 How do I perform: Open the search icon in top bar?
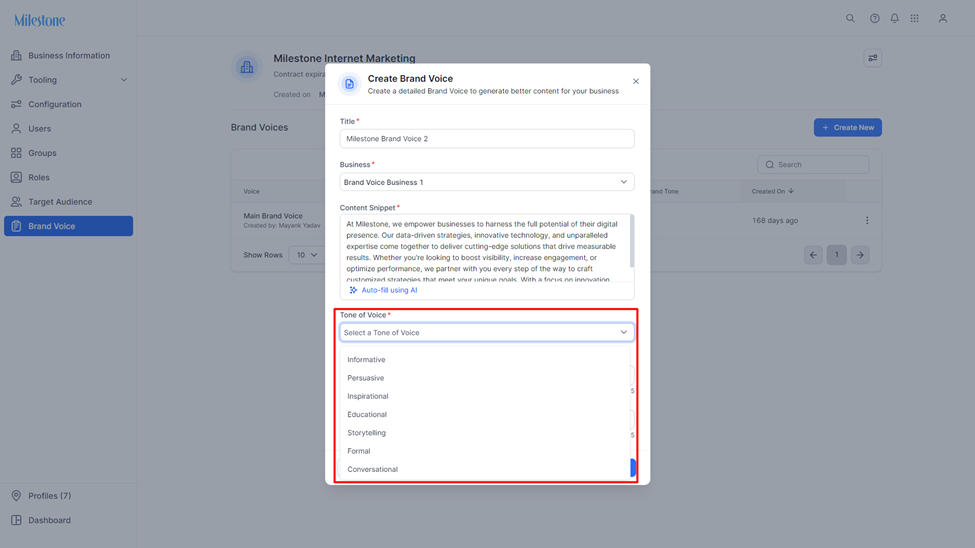[850, 19]
